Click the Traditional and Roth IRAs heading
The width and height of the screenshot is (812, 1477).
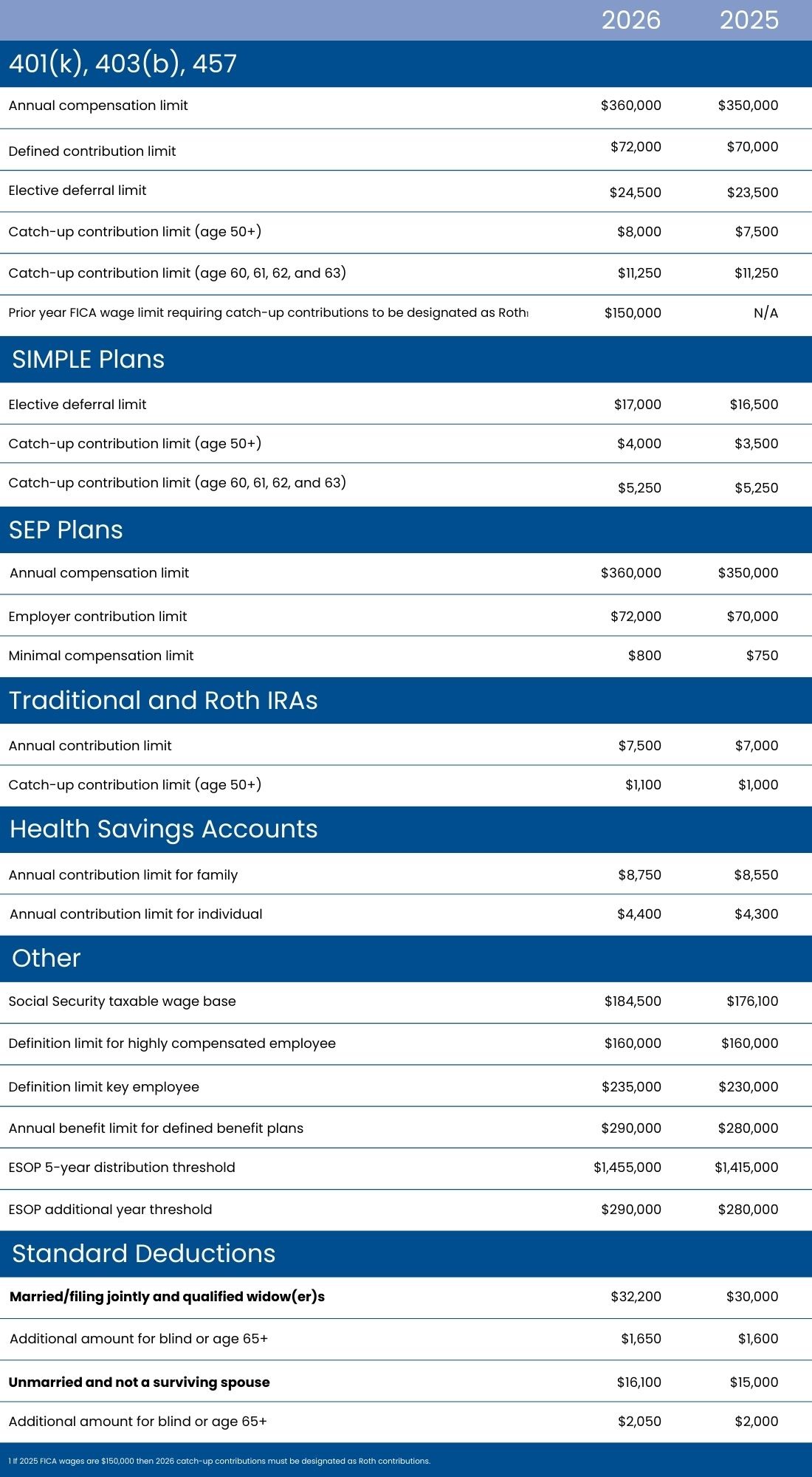(163, 701)
